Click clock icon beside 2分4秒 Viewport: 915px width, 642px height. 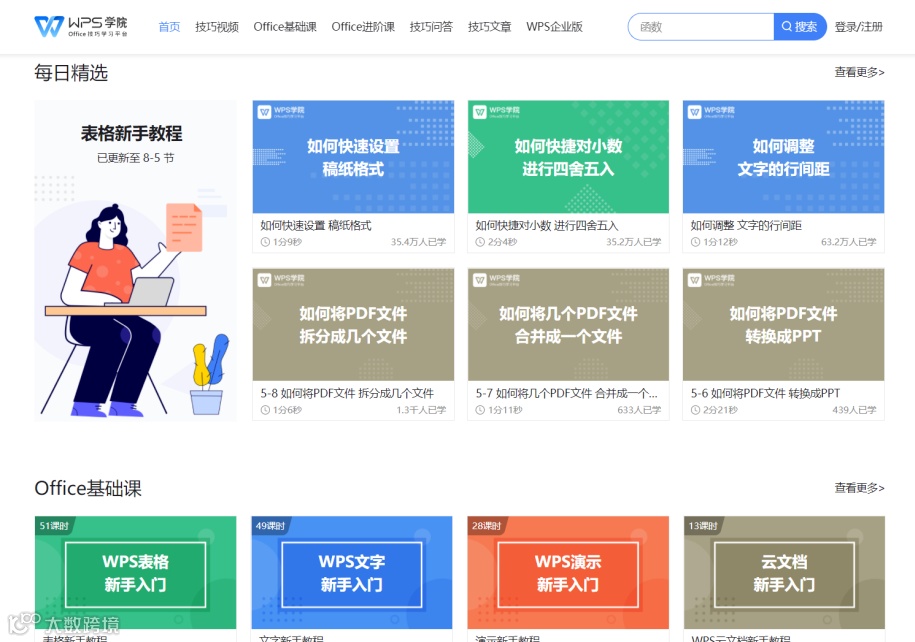[x=480, y=242]
